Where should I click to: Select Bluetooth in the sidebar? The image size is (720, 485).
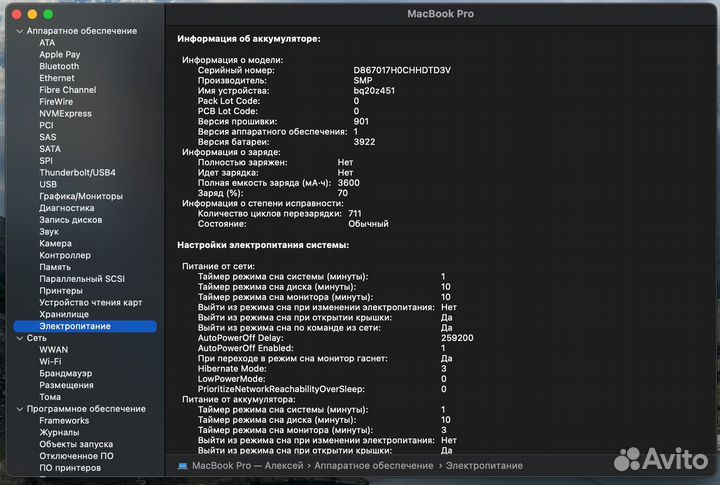(59, 66)
